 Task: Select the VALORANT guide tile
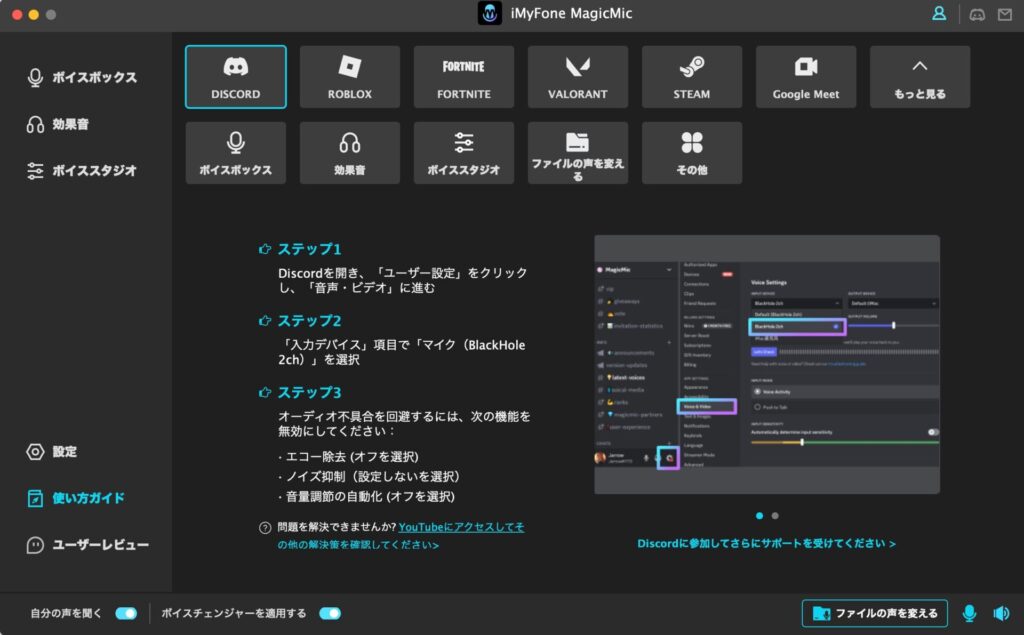578,77
